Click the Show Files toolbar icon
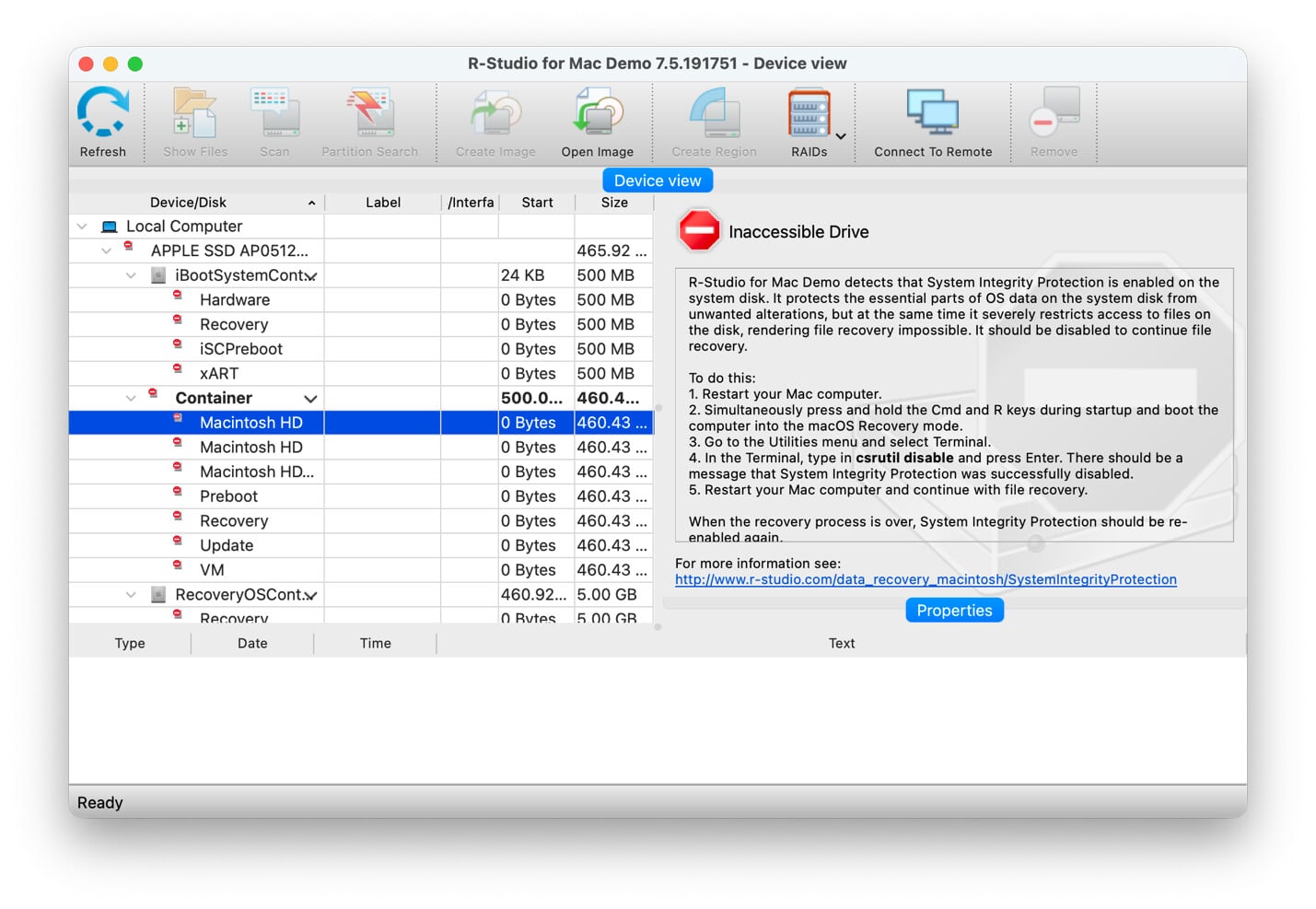 point(194,112)
